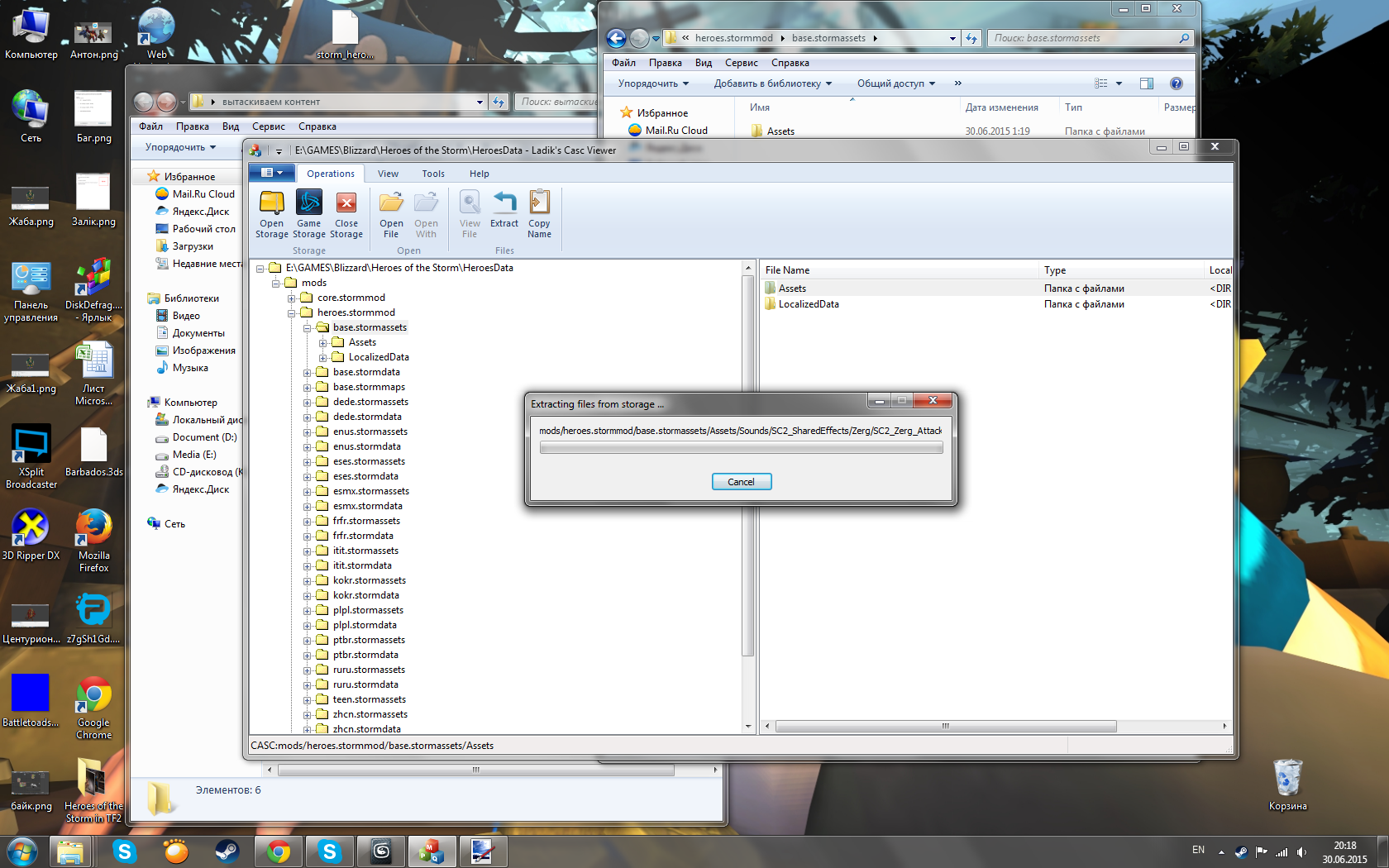Open the Упорядочить dropdown in right Explorer

653,83
